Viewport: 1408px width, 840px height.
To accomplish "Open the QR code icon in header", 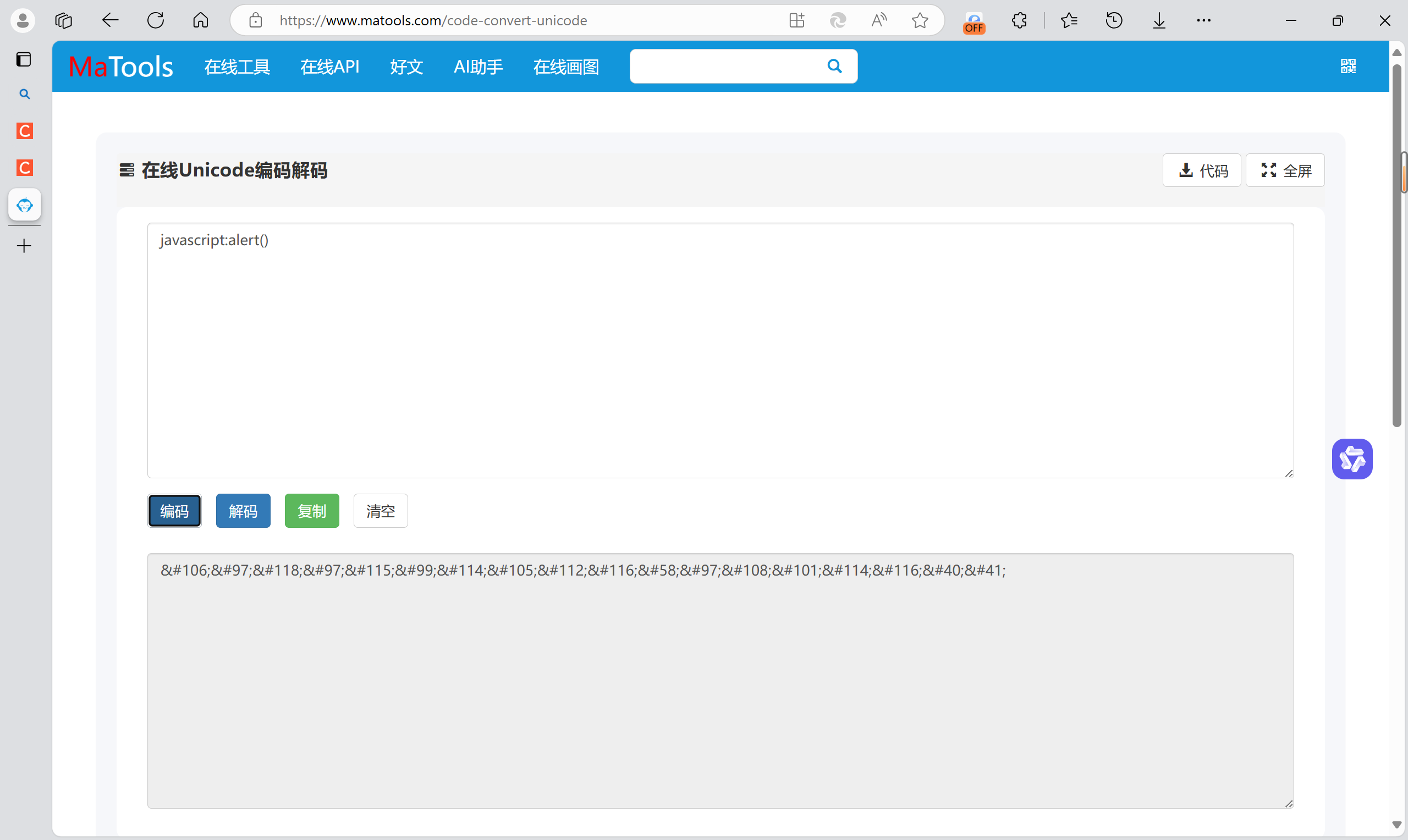I will [x=1347, y=66].
